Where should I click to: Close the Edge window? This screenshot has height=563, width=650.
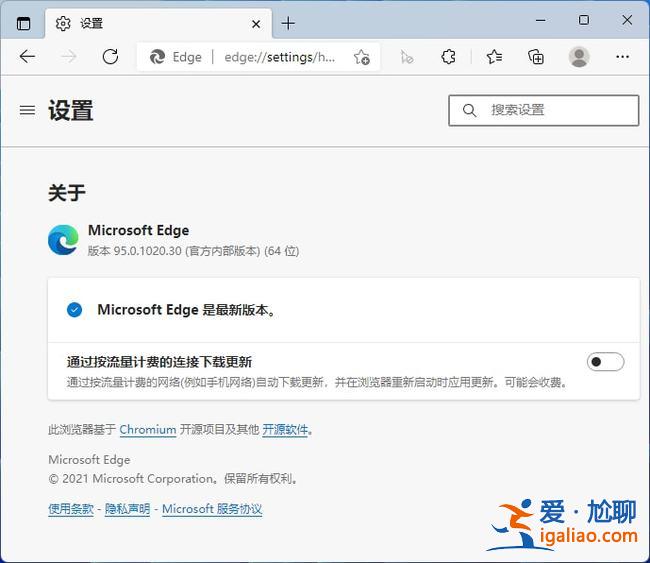627,20
